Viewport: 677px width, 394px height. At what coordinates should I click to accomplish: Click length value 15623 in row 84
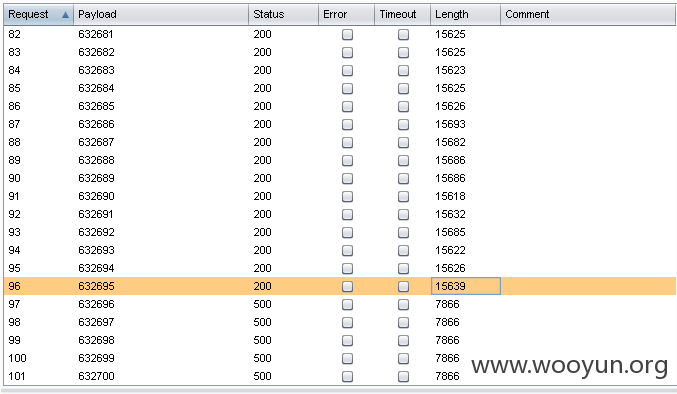450,70
